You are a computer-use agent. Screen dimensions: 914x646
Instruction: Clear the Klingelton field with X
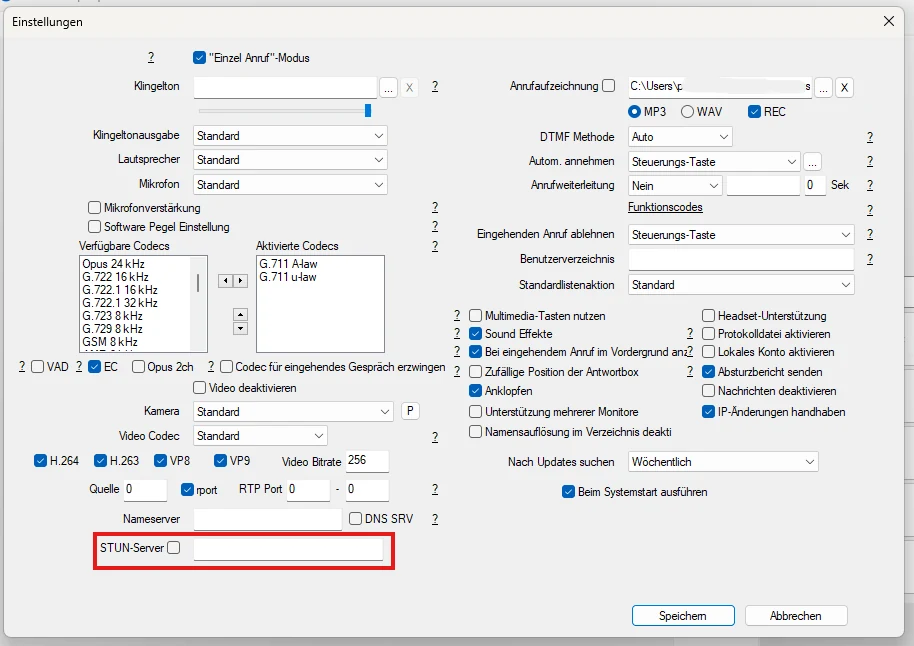pyautogui.click(x=409, y=87)
